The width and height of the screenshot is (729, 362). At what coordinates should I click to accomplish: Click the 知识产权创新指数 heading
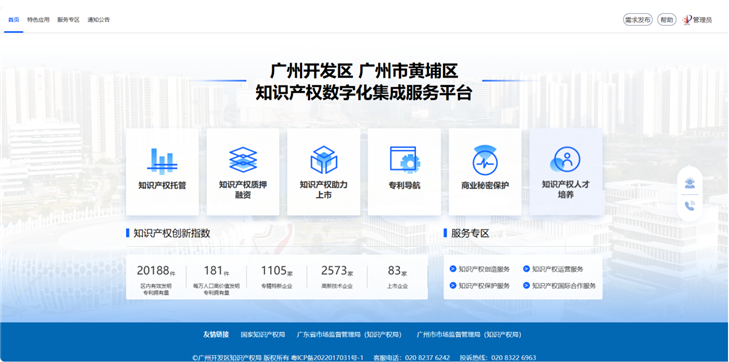(x=172, y=233)
